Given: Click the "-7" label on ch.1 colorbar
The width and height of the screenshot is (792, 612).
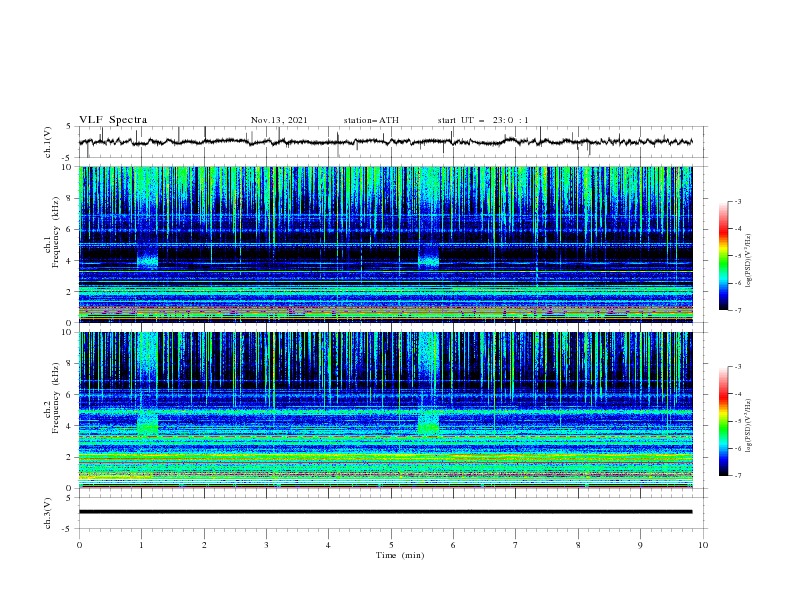Looking at the screenshot, I should point(738,310).
